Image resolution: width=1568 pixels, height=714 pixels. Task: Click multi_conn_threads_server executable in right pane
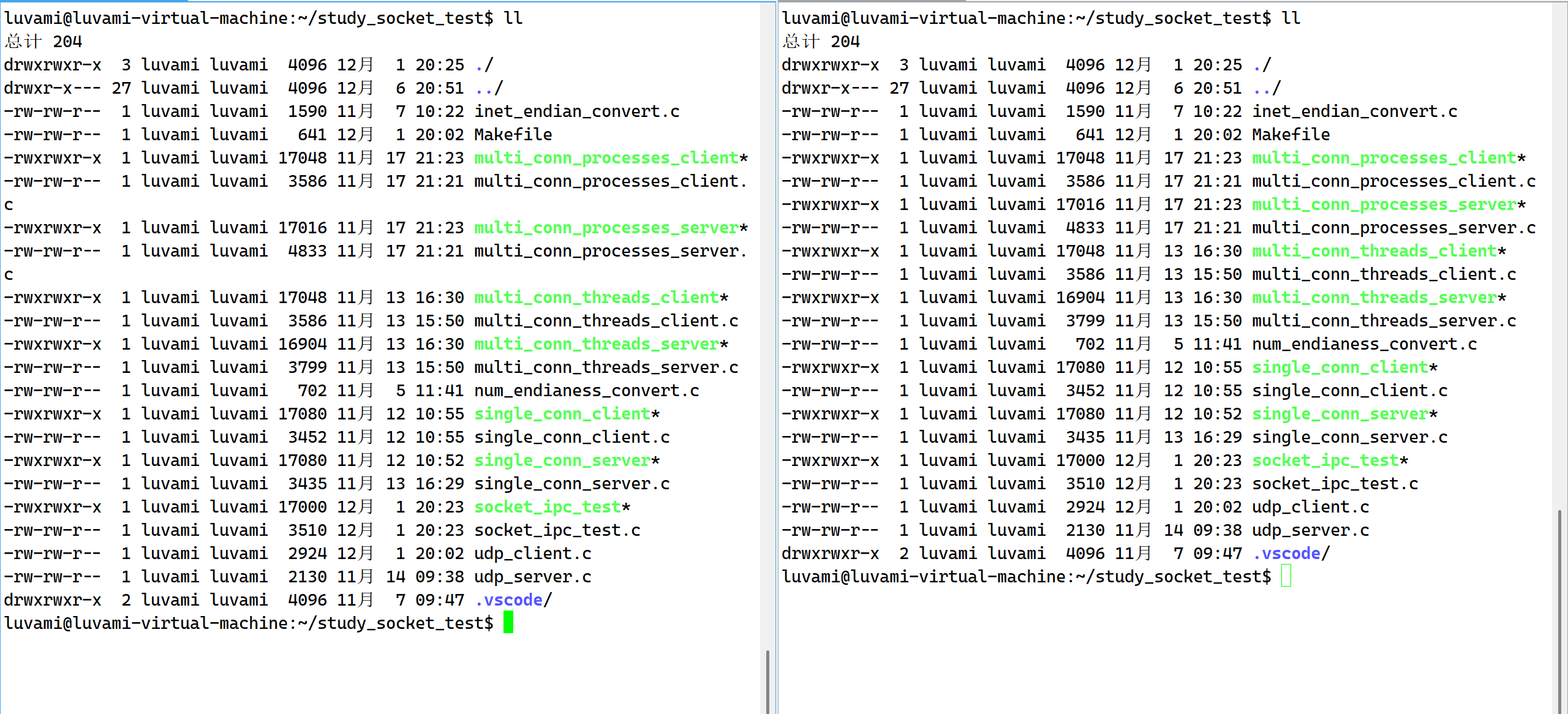pos(1374,298)
